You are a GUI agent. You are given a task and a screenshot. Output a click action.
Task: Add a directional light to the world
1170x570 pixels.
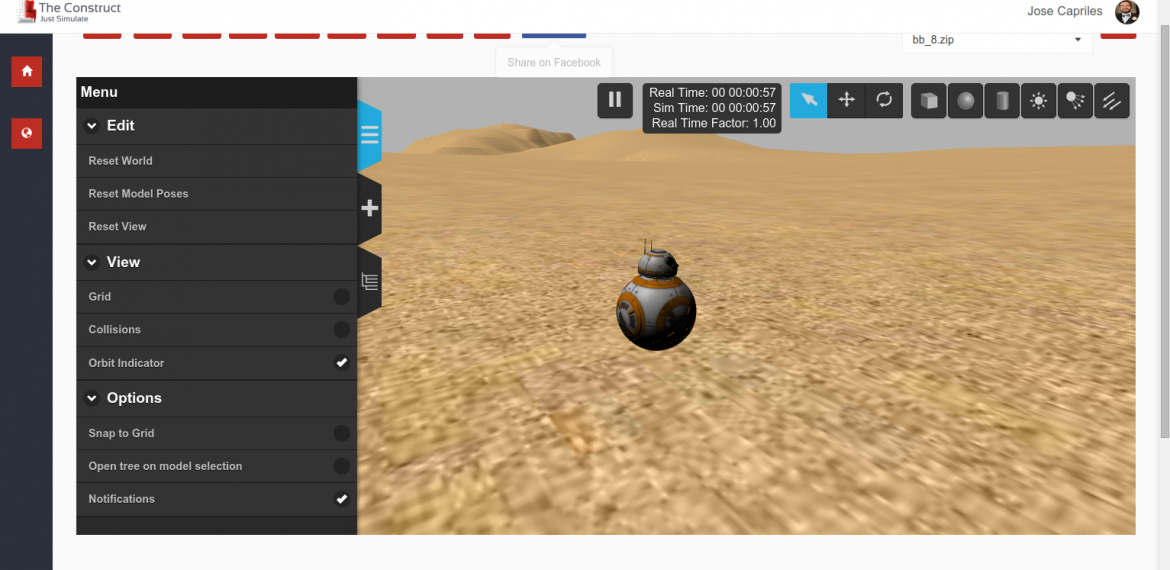(1112, 101)
